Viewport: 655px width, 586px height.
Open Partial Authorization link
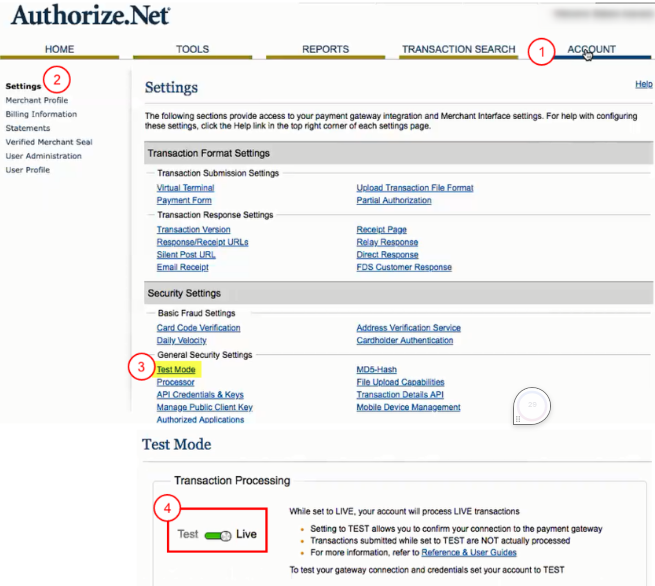pyautogui.click(x=394, y=200)
